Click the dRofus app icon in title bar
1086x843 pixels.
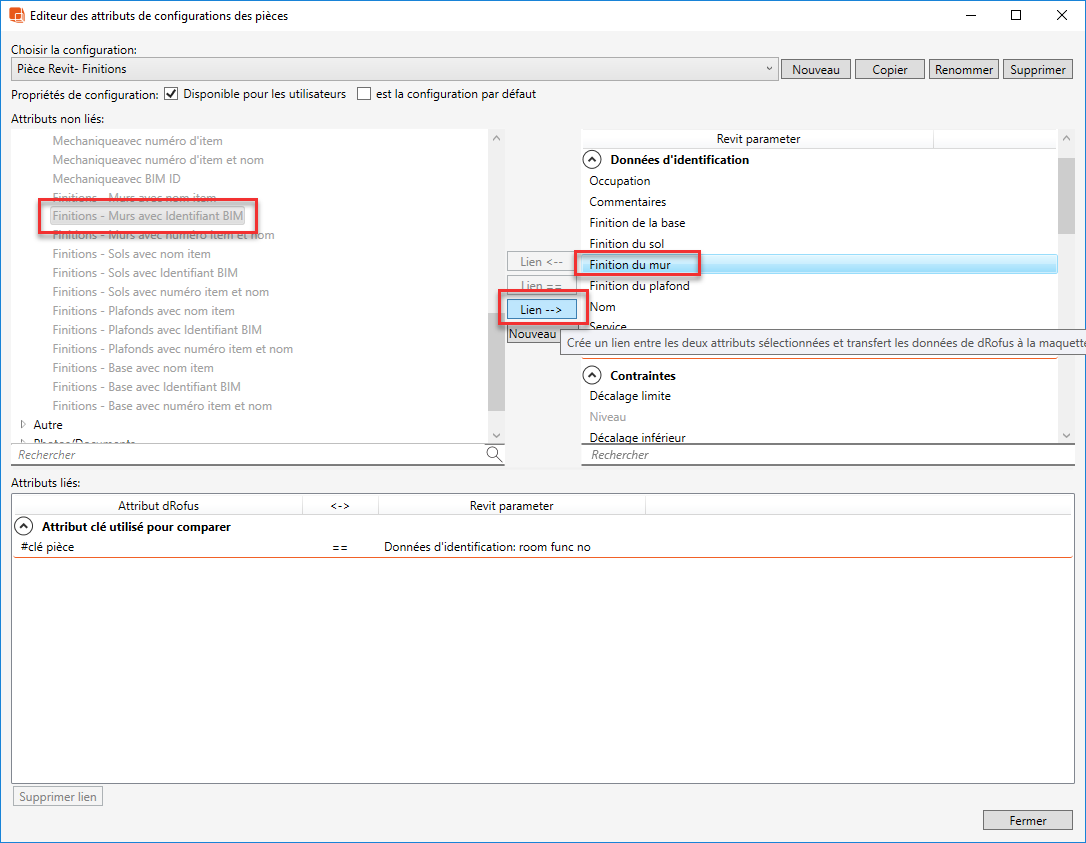pos(17,16)
